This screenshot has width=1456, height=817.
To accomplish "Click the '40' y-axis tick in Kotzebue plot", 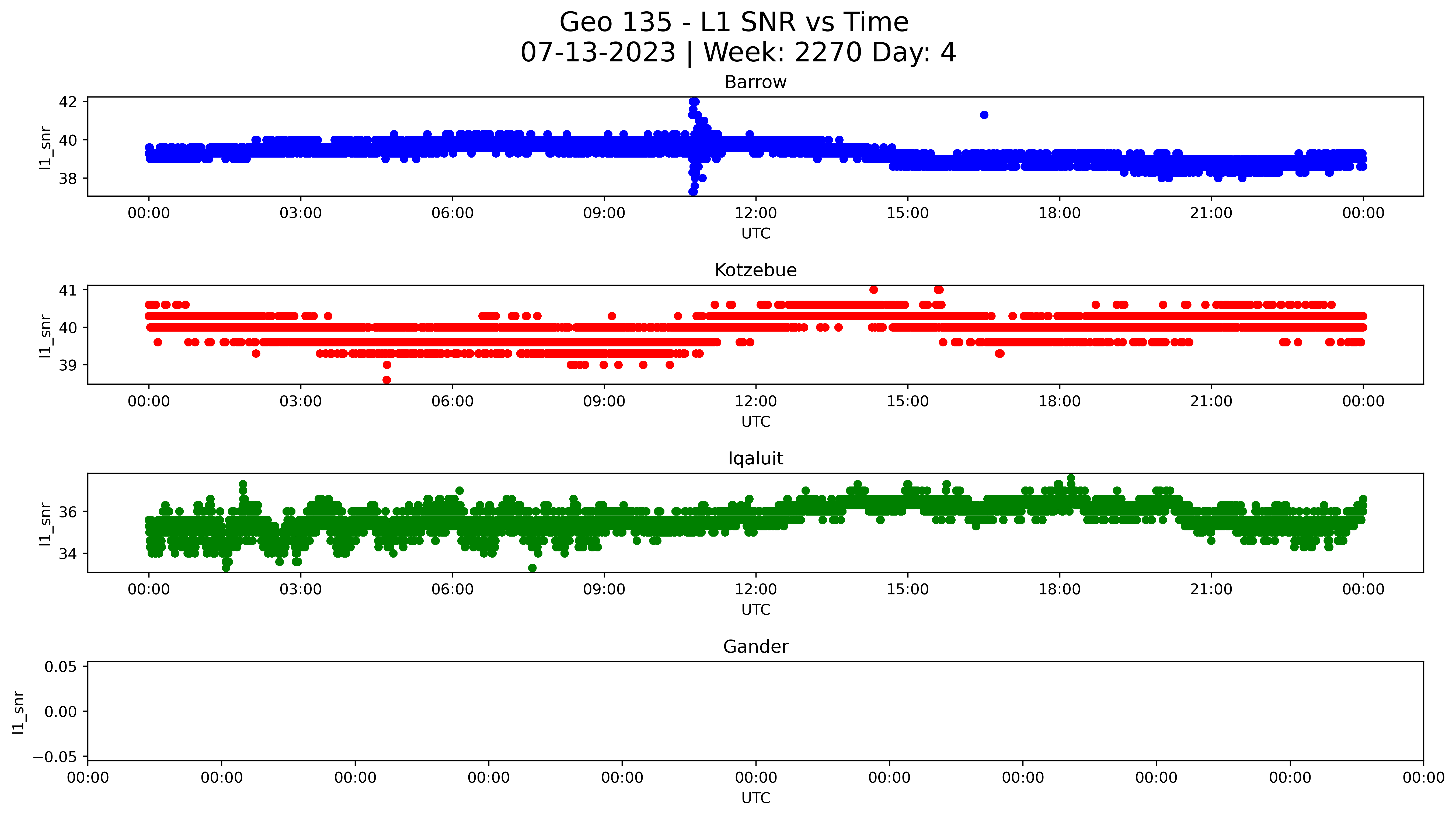I will (x=68, y=328).
